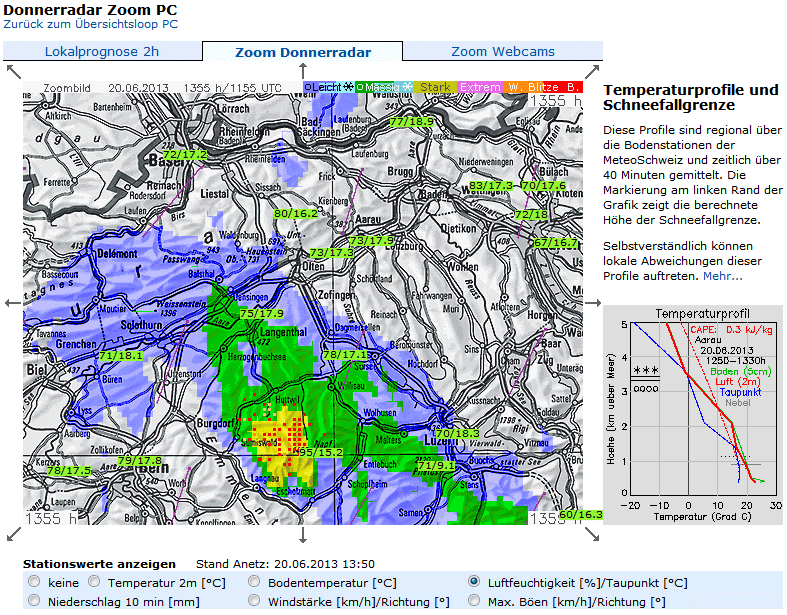
Task: Open the 'Mehr...' link for profiles
Action: (x=722, y=276)
